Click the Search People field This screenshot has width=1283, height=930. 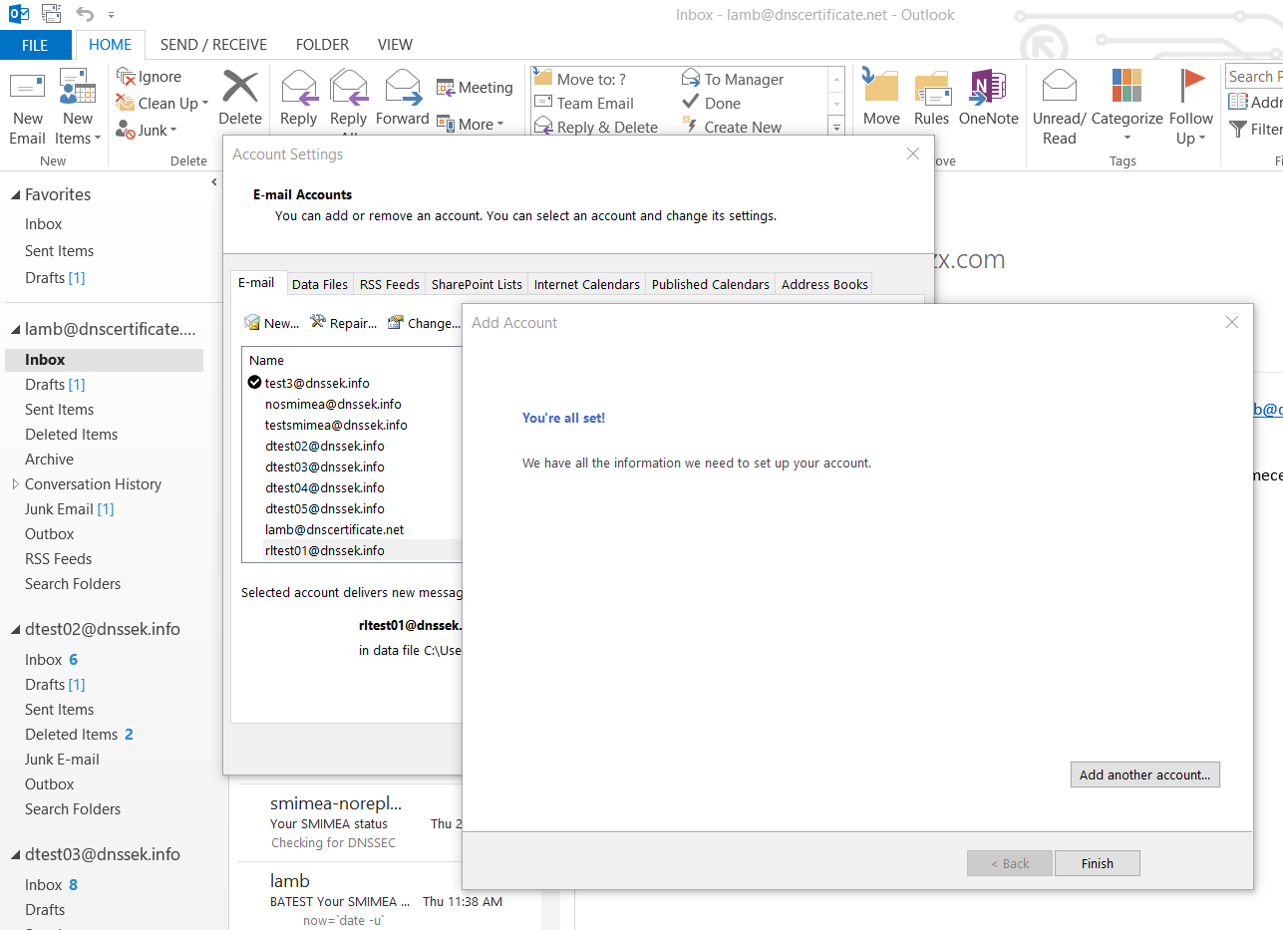tap(1254, 76)
